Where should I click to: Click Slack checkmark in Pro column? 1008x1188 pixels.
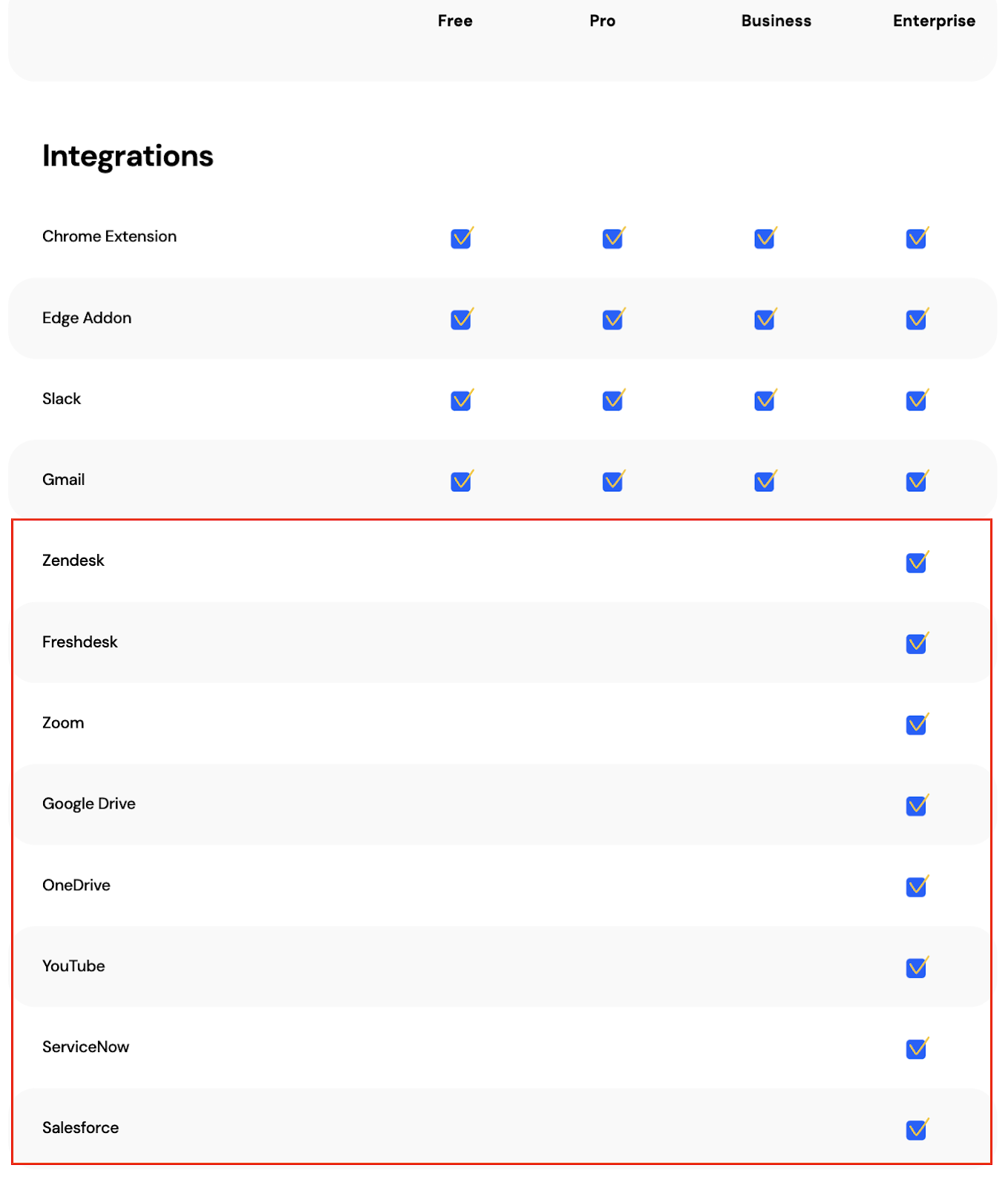pyautogui.click(x=614, y=399)
